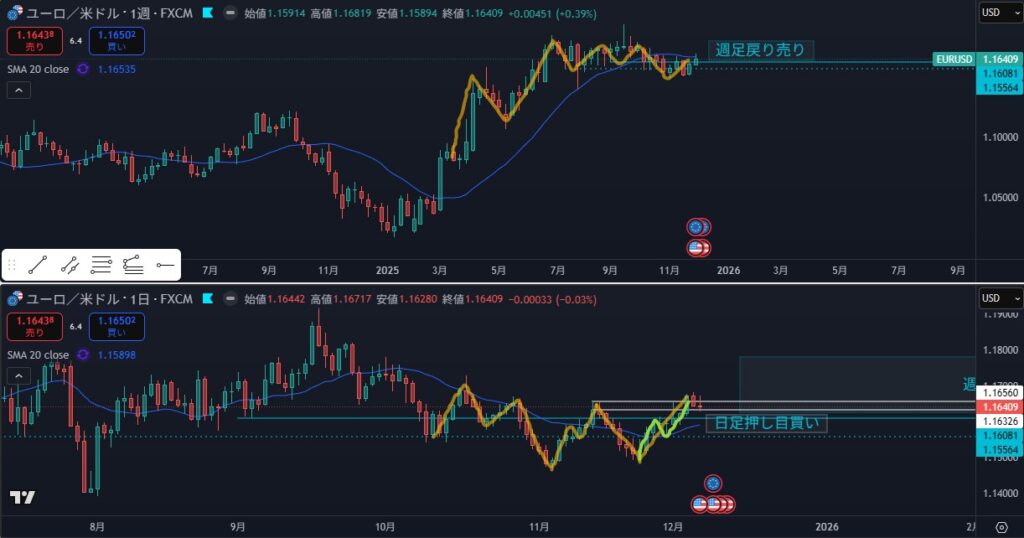Screen dimensions: 1024x538
Task: Pick the three horizontal lines tool
Action: (101, 265)
